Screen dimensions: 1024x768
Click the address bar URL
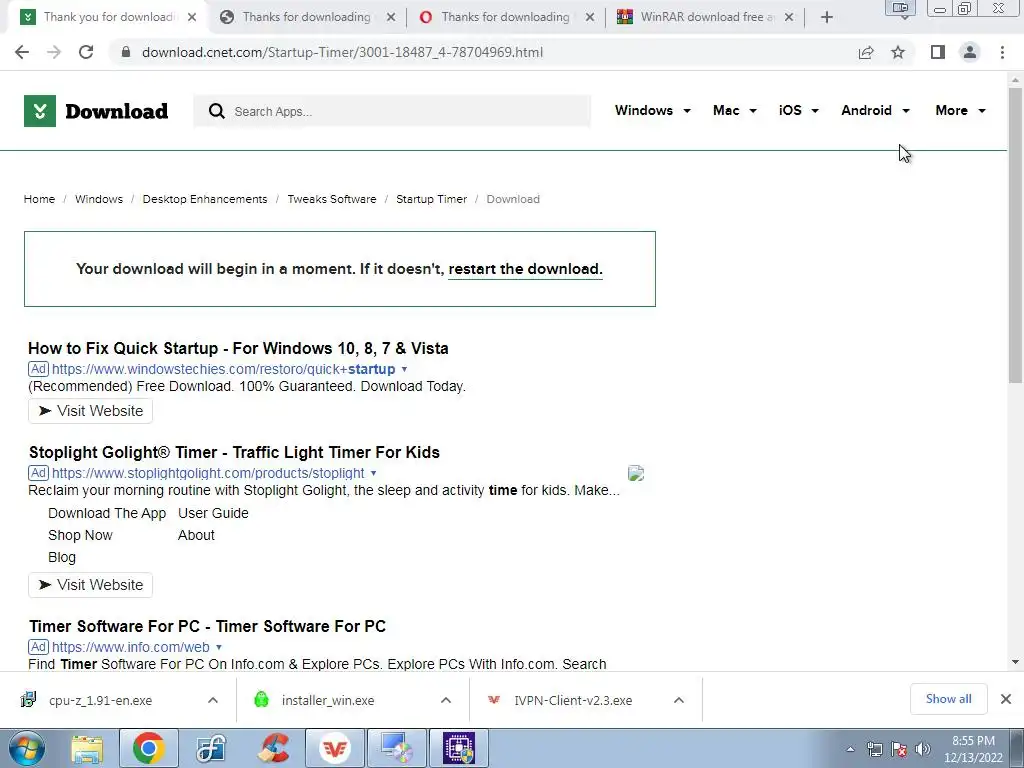coord(342,52)
